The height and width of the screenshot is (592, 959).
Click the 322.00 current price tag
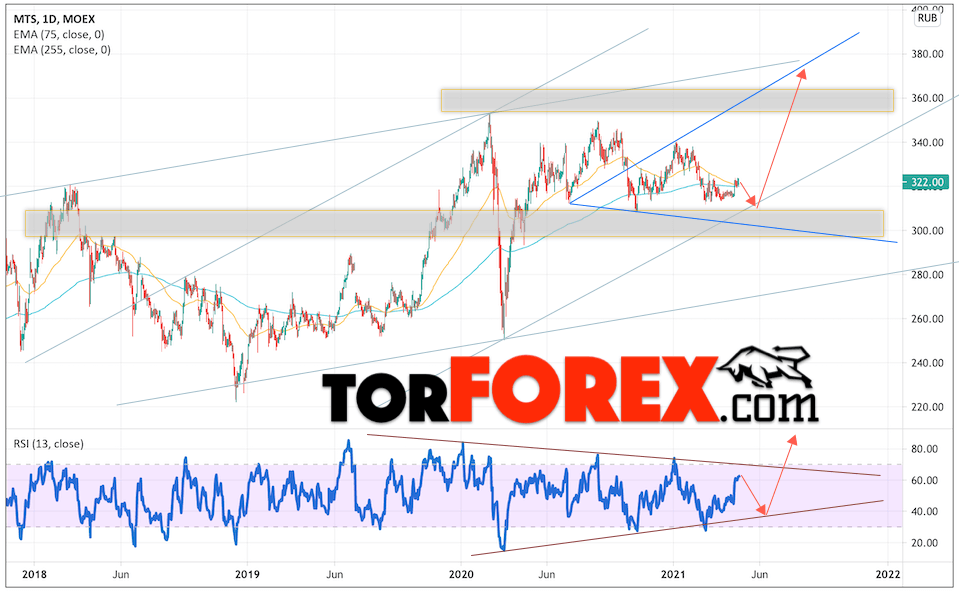point(927,182)
